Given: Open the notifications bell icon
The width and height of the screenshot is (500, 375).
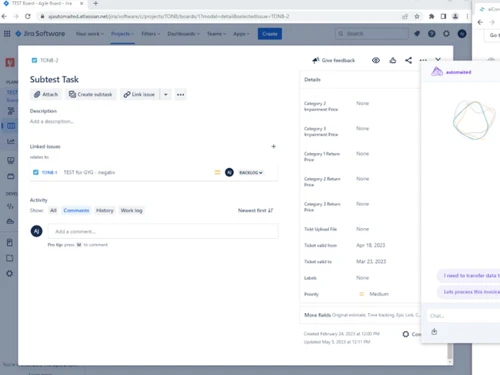Looking at the screenshot, I should click(417, 34).
